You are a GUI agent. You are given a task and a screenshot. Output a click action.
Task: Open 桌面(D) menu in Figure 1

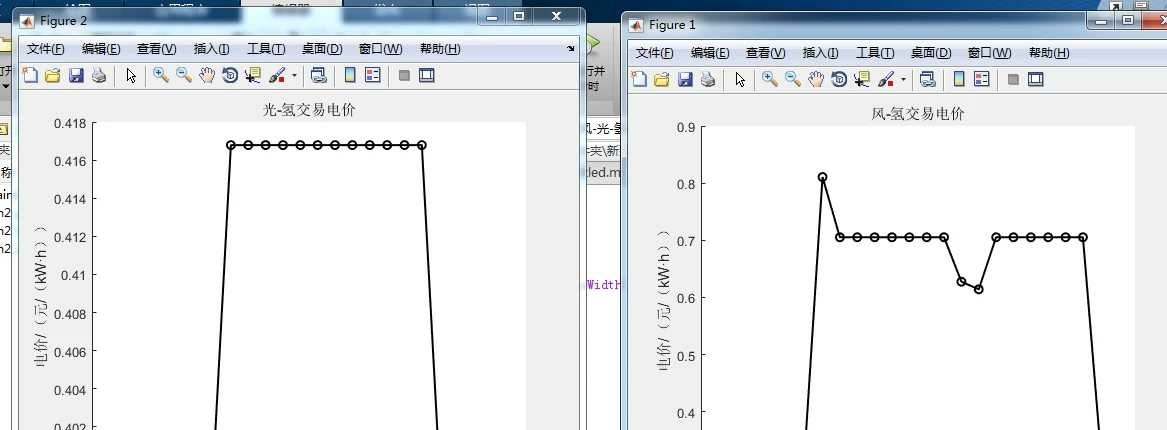click(x=930, y=53)
